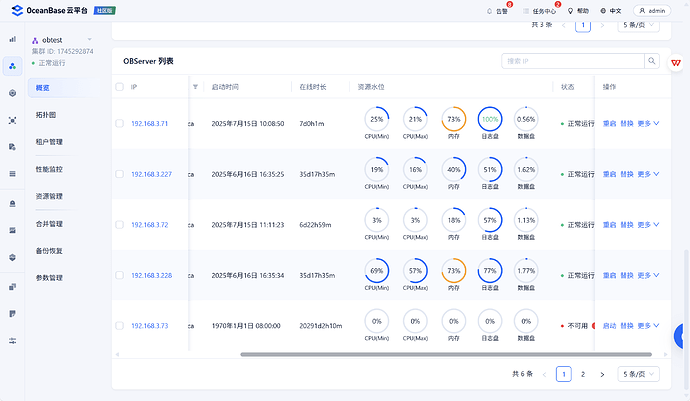Check the 192.168.3.71 row checkbox
Screen dimensions: 690x401
pos(120,123)
